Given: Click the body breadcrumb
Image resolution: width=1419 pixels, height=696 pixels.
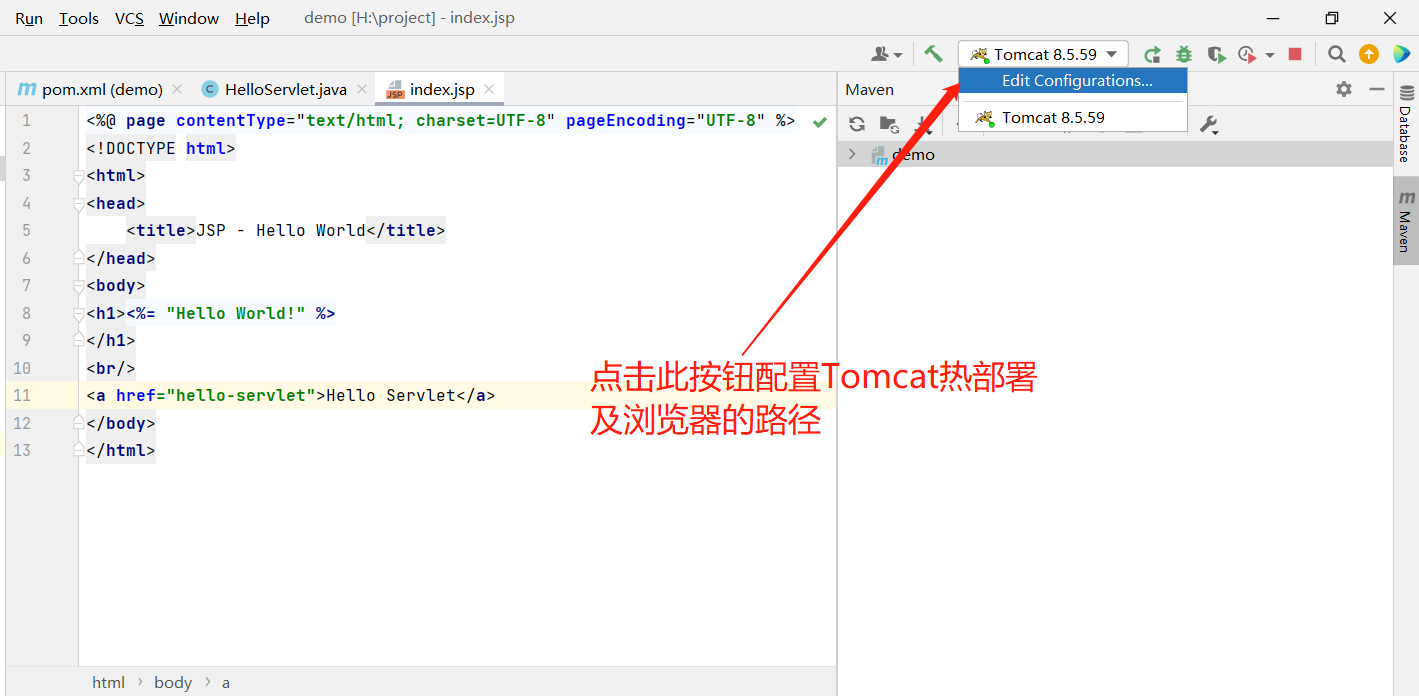Looking at the screenshot, I should click(x=173, y=682).
